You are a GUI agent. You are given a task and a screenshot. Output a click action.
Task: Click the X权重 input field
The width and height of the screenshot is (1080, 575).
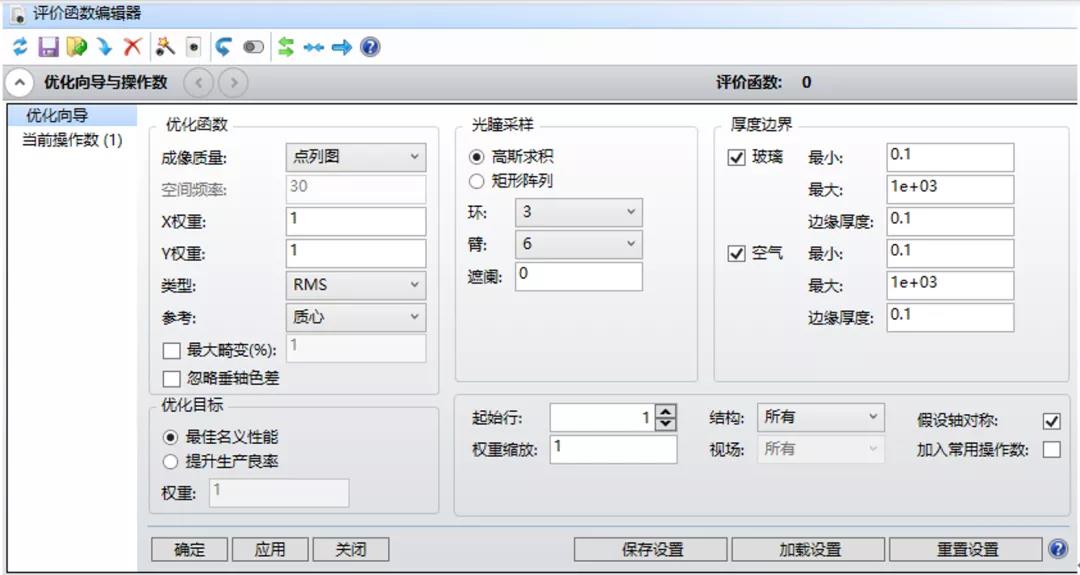pyautogui.click(x=356, y=221)
